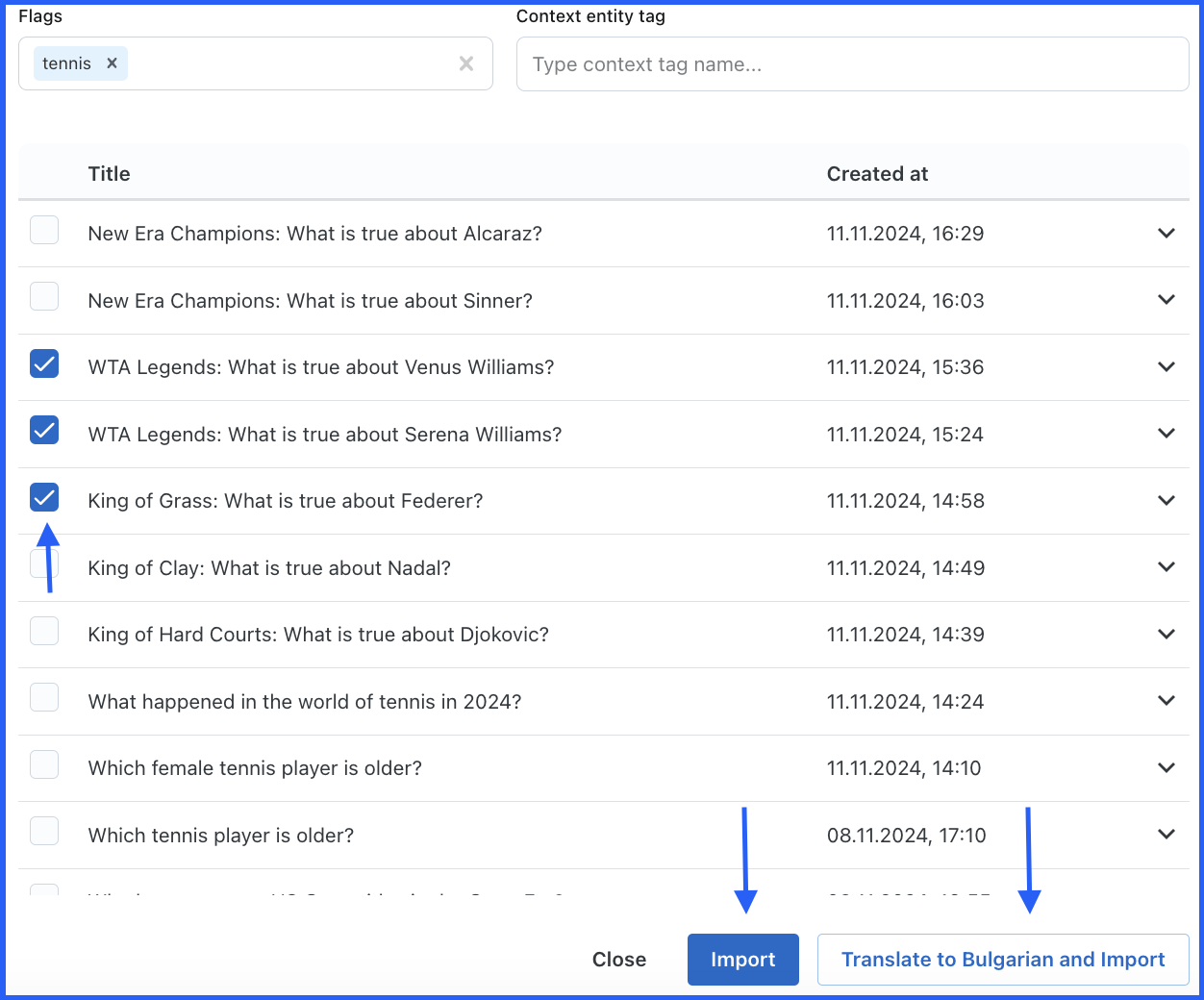Viewport: 1204px width, 1000px height.
Task: Click date 11.11.2024, 16:29
Action: 905,234
